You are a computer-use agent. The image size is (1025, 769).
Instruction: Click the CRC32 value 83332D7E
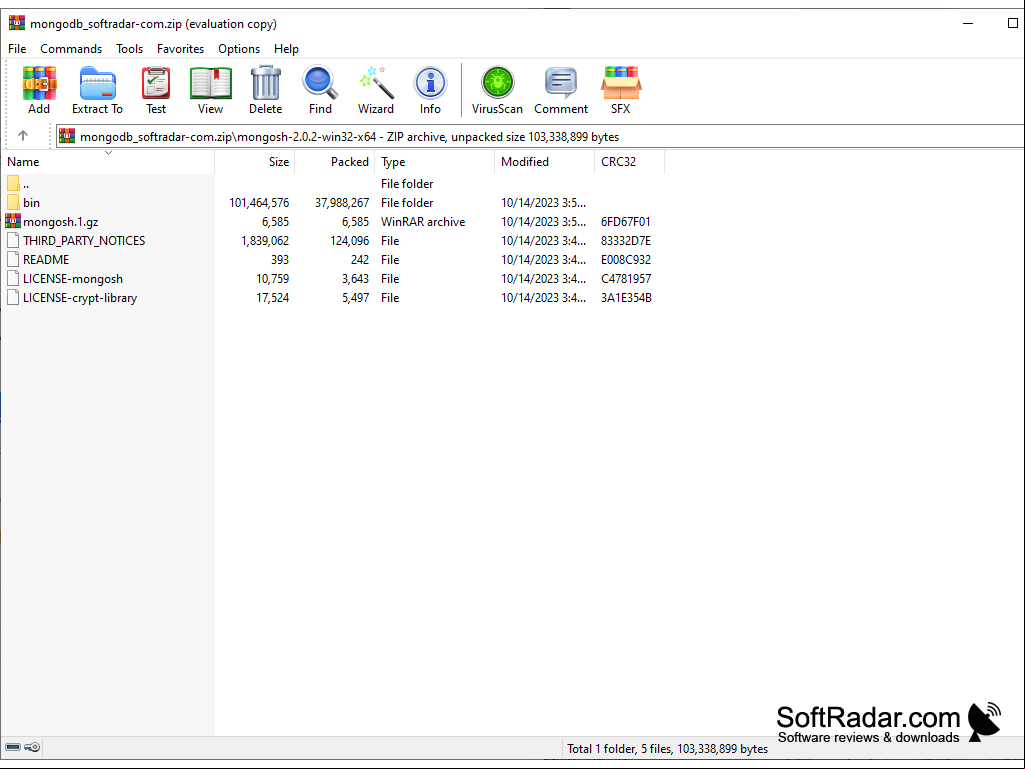coord(626,241)
